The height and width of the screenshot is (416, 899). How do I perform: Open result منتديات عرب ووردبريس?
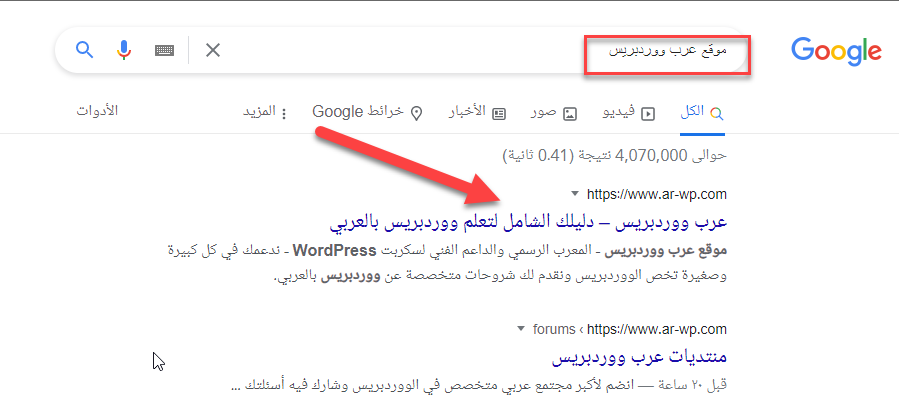click(x=639, y=358)
